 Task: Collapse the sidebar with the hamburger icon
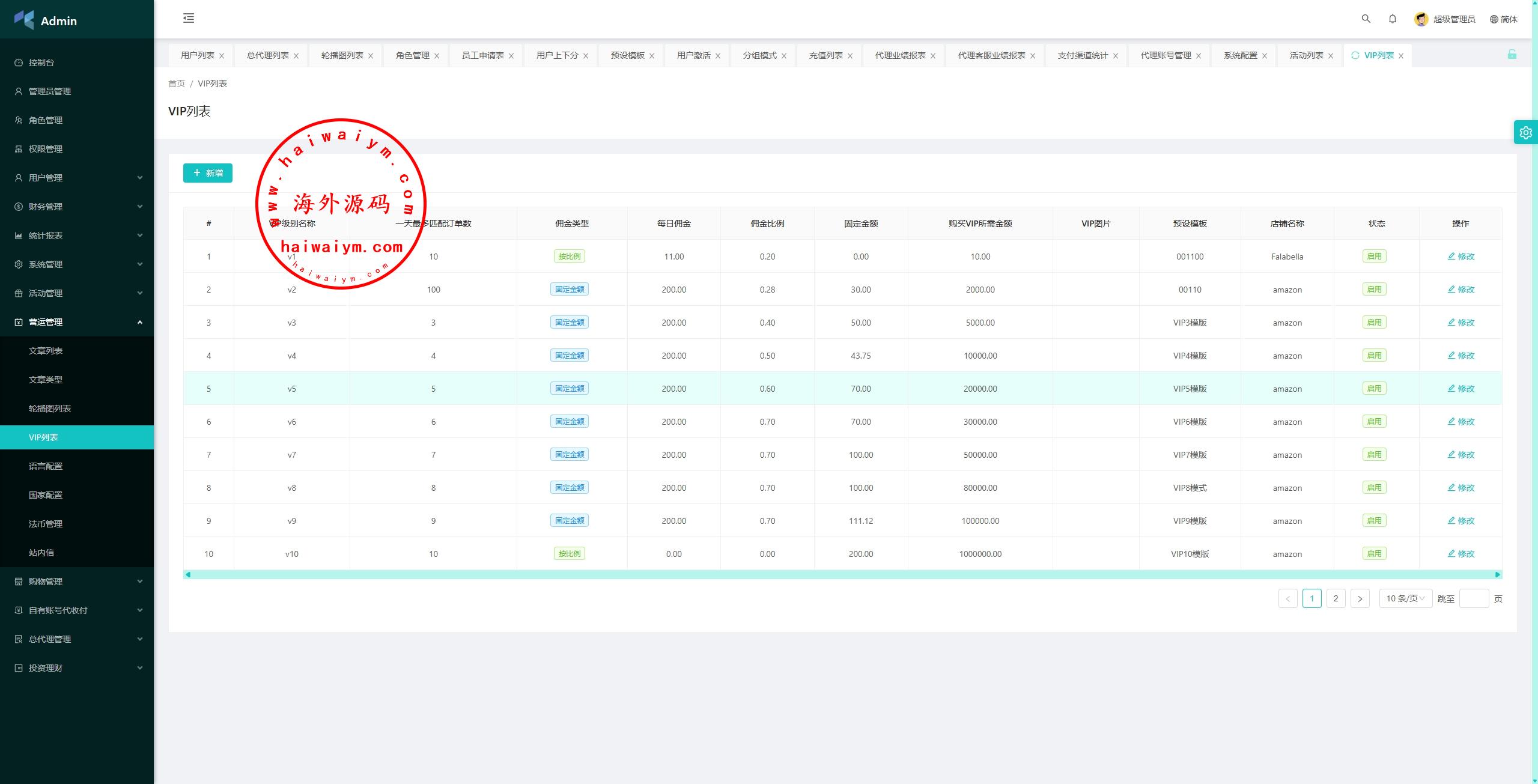click(189, 18)
